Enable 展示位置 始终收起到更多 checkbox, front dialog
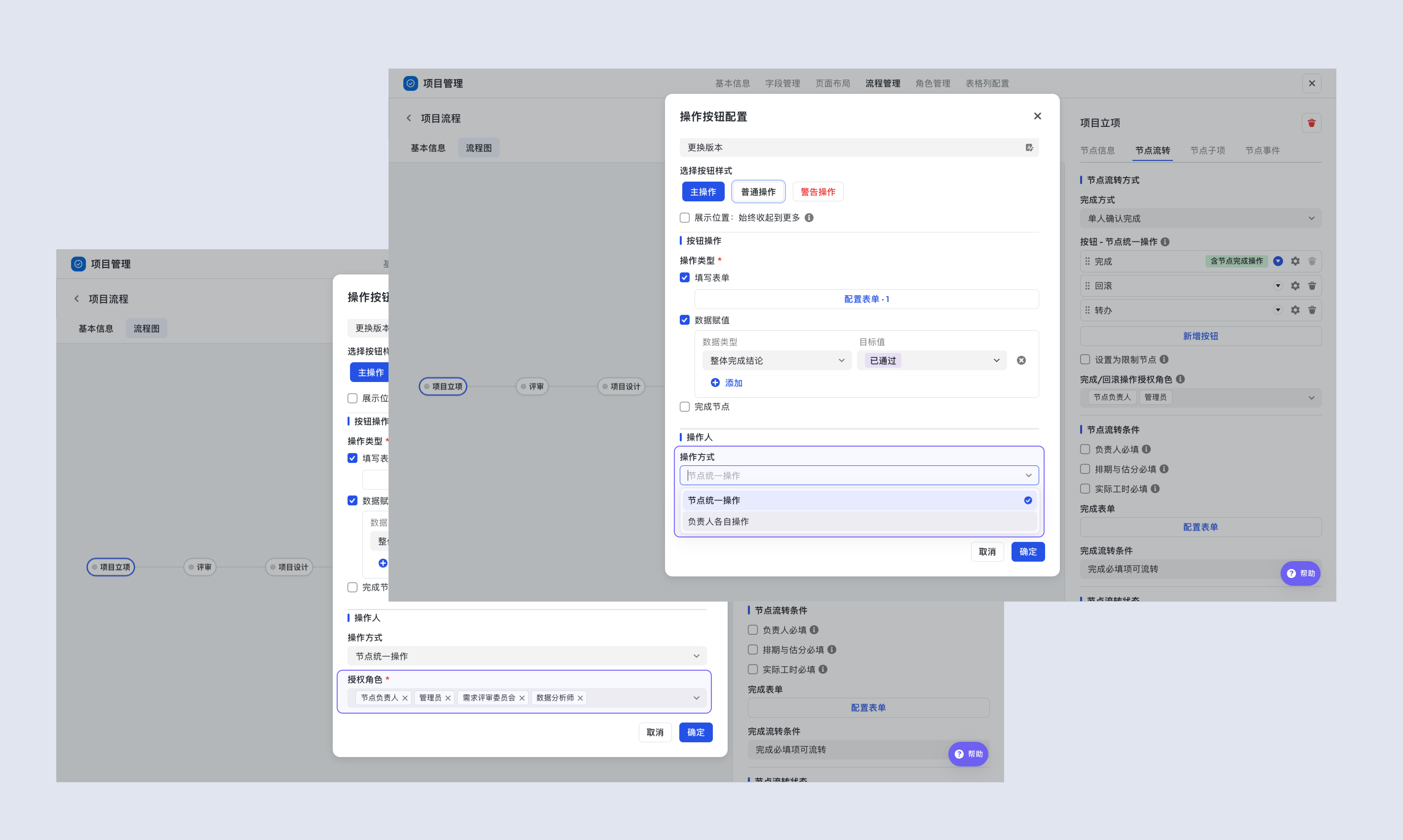This screenshot has width=1403, height=840. (684, 218)
